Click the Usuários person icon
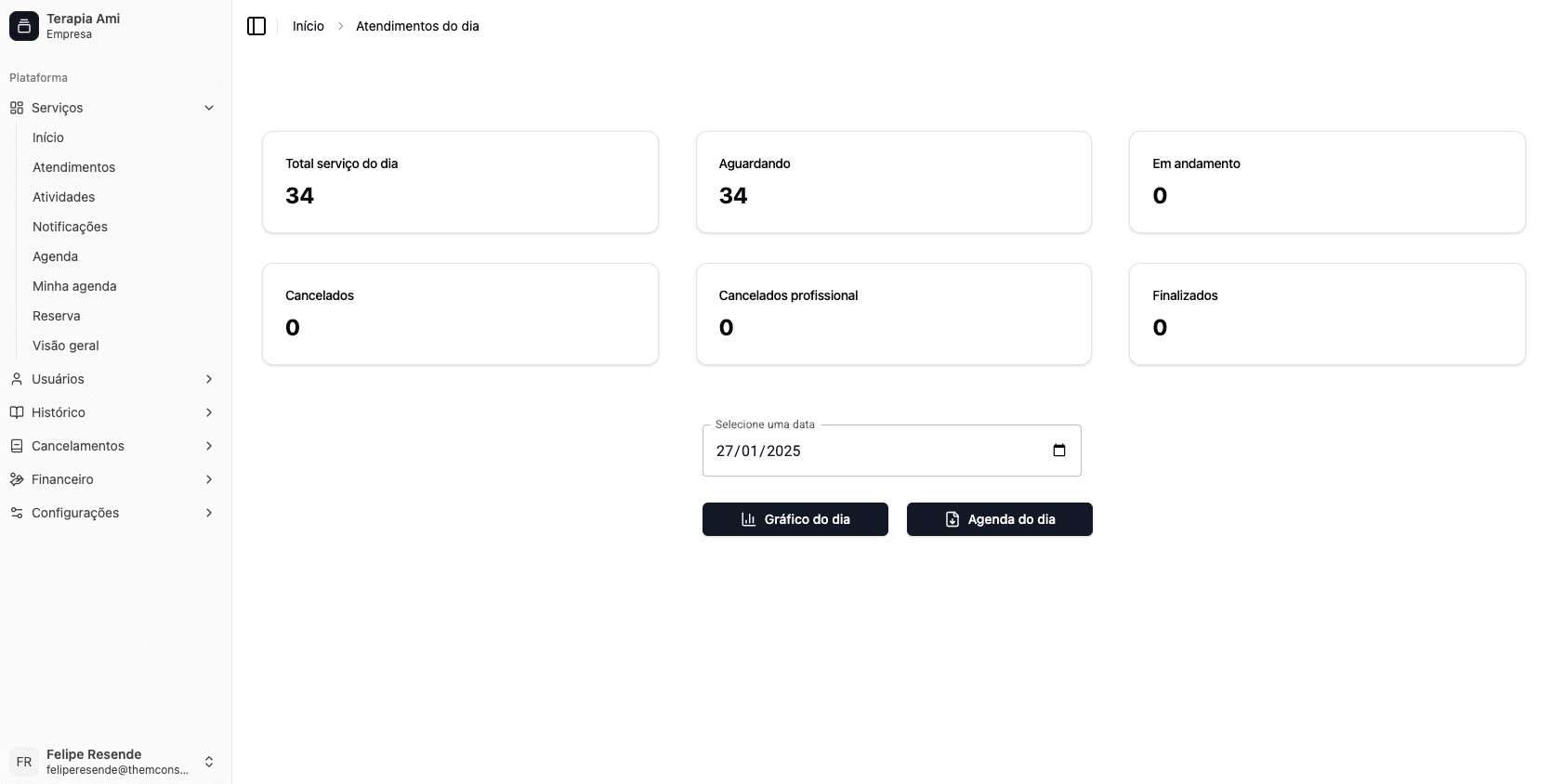The image size is (1550, 784). (x=17, y=379)
